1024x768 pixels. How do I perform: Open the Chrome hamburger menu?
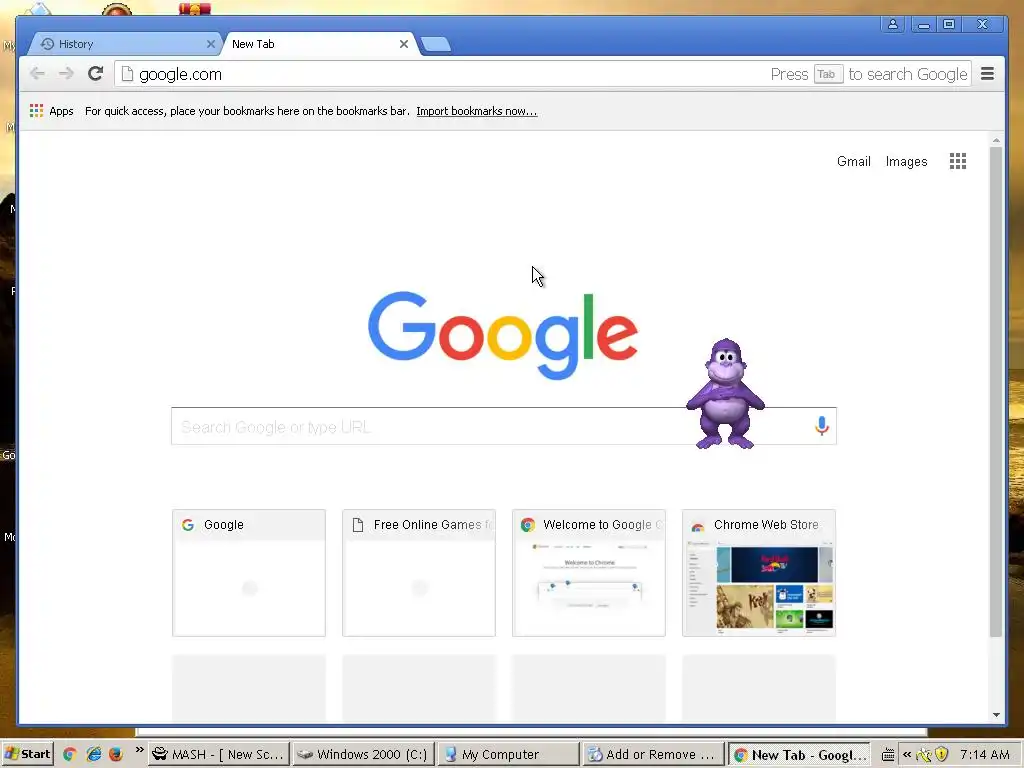click(x=987, y=74)
